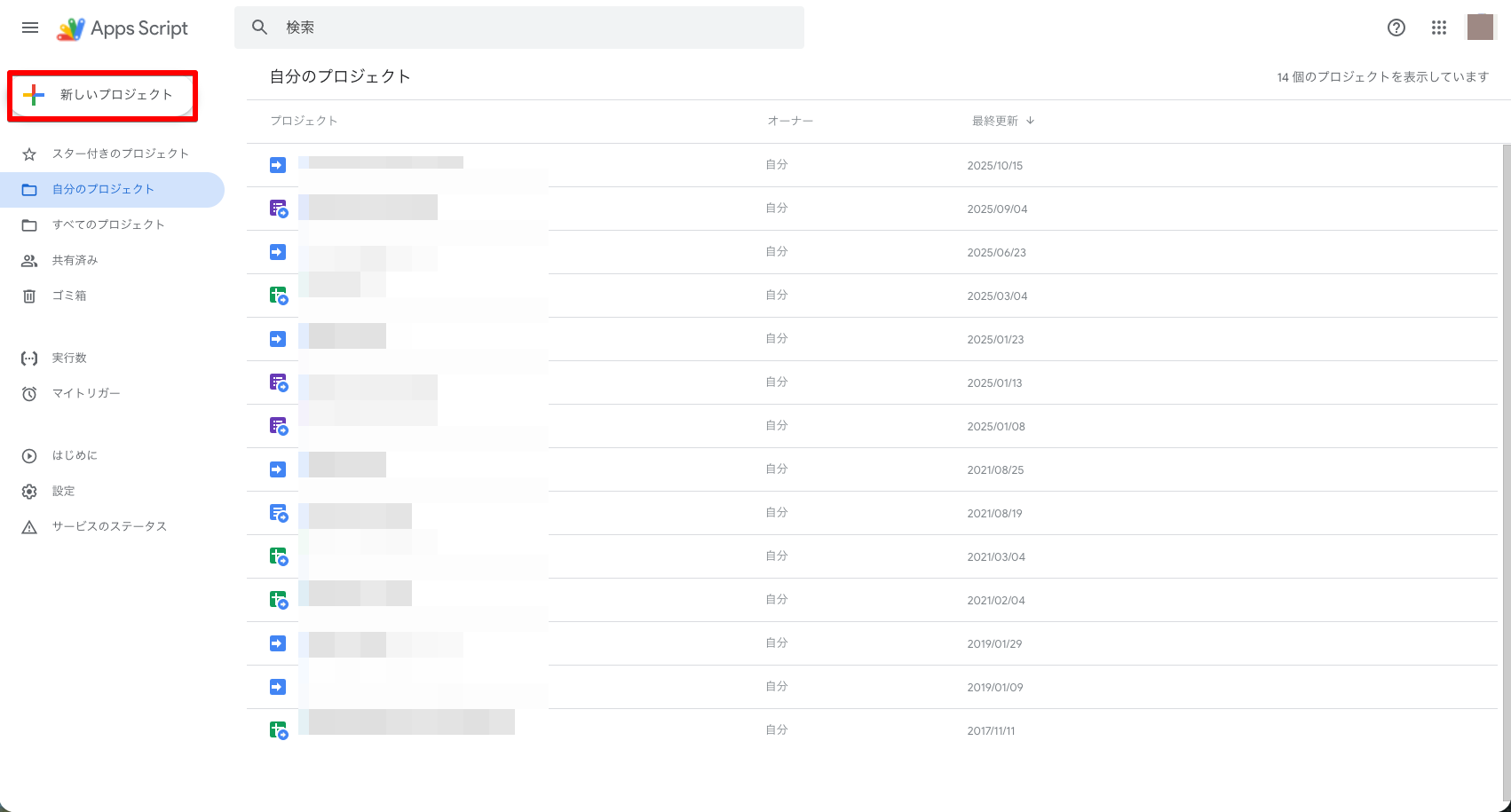Click the search magnifier icon
Viewport: 1511px width, 812px height.
coord(260,28)
